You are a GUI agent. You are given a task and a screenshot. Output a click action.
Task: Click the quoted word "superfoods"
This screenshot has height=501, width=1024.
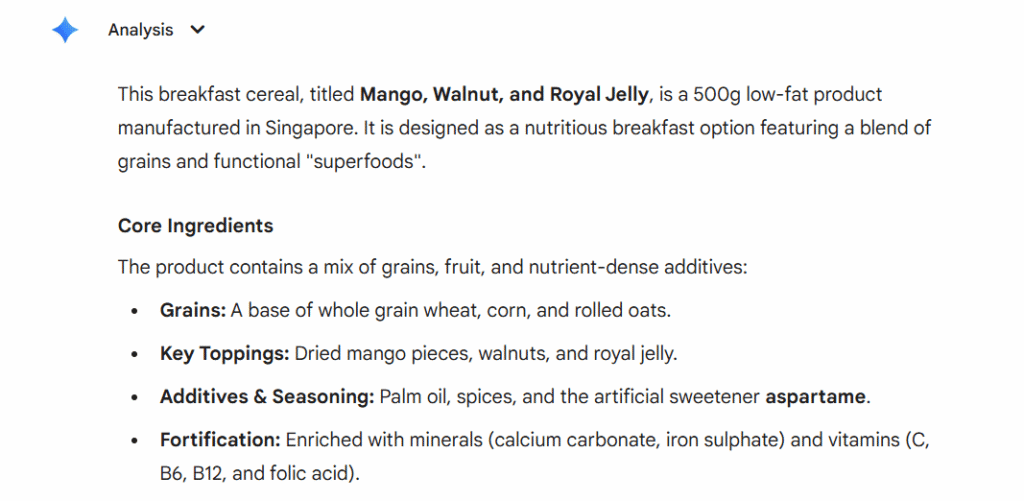(358, 162)
